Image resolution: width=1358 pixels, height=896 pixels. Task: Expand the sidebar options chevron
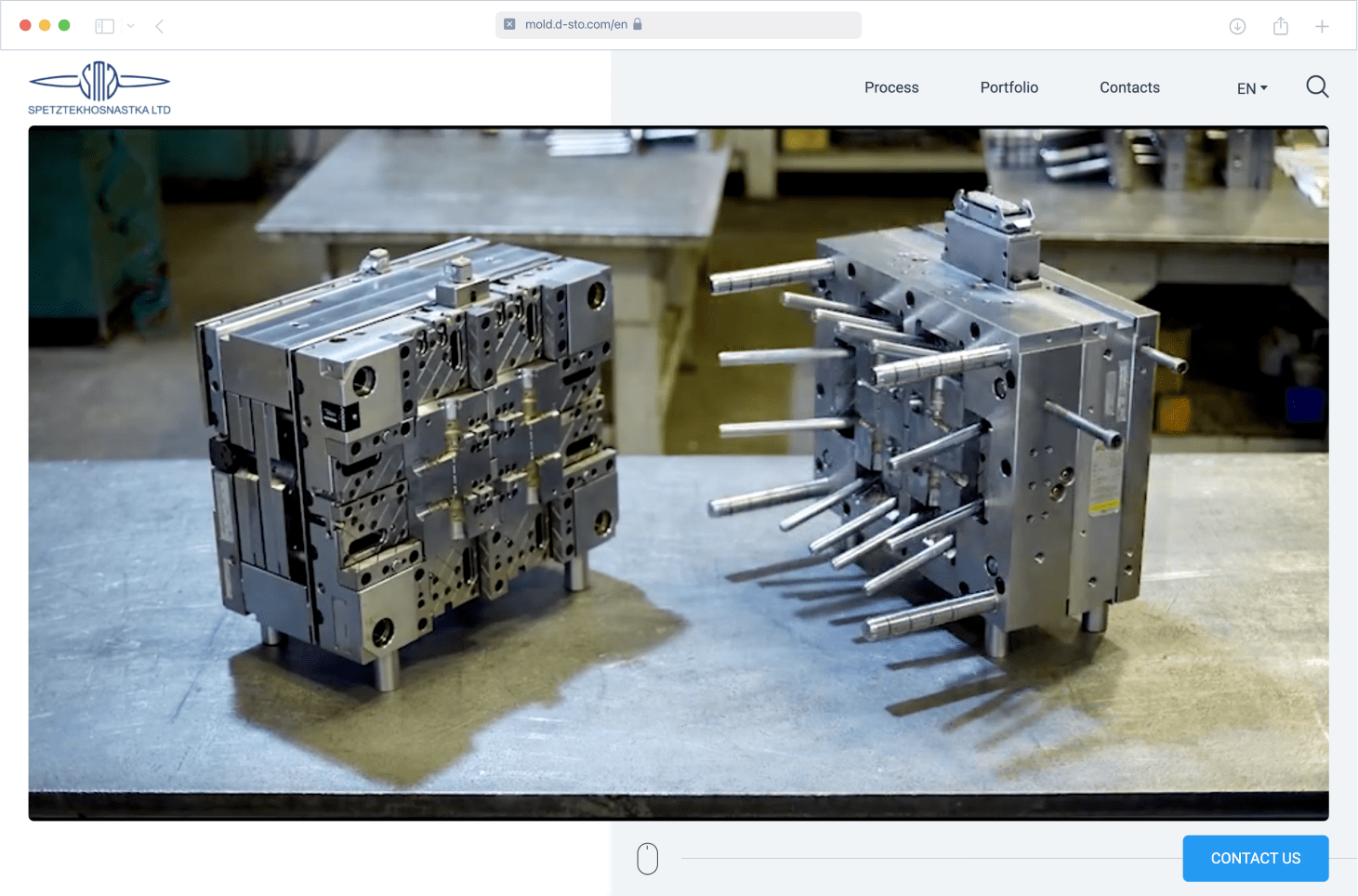pos(131,26)
